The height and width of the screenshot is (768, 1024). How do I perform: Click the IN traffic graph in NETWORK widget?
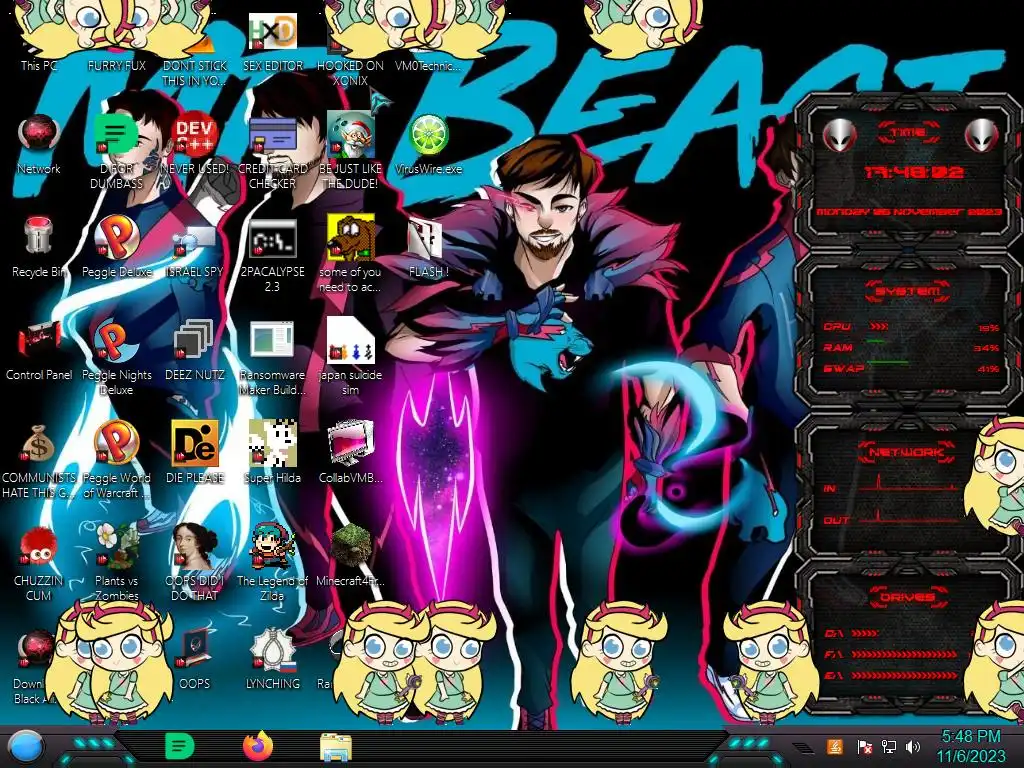pos(908,483)
